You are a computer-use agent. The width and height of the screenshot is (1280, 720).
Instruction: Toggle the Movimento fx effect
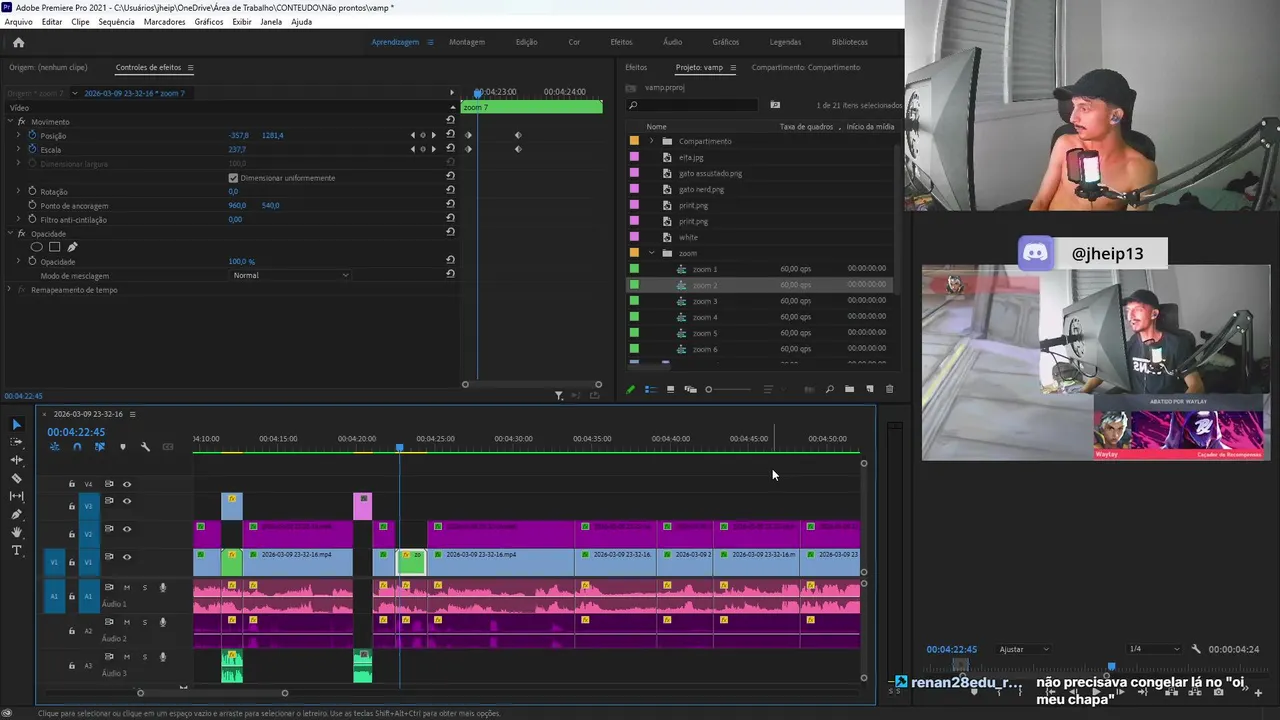21,121
